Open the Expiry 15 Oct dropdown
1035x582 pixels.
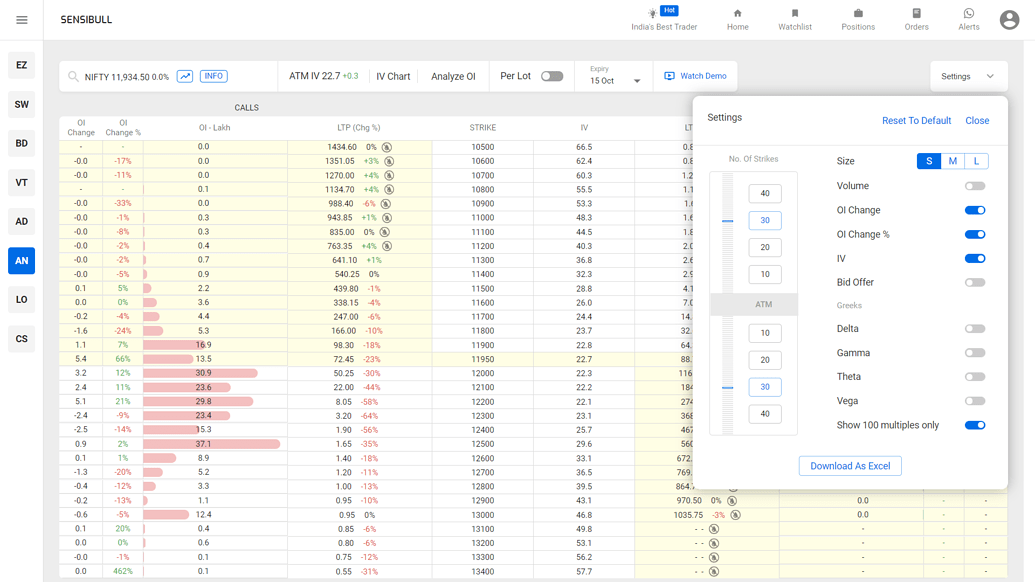(615, 80)
